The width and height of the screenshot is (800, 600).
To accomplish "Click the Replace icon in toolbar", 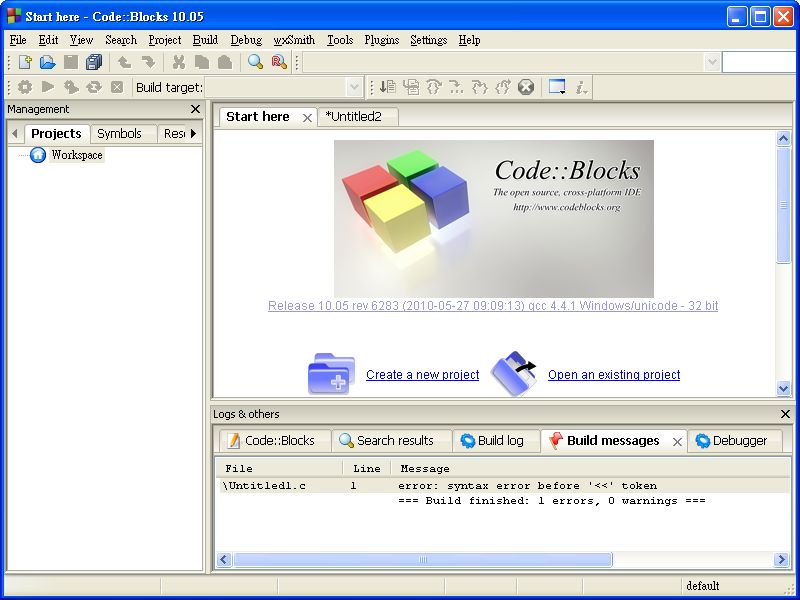I will 279,62.
